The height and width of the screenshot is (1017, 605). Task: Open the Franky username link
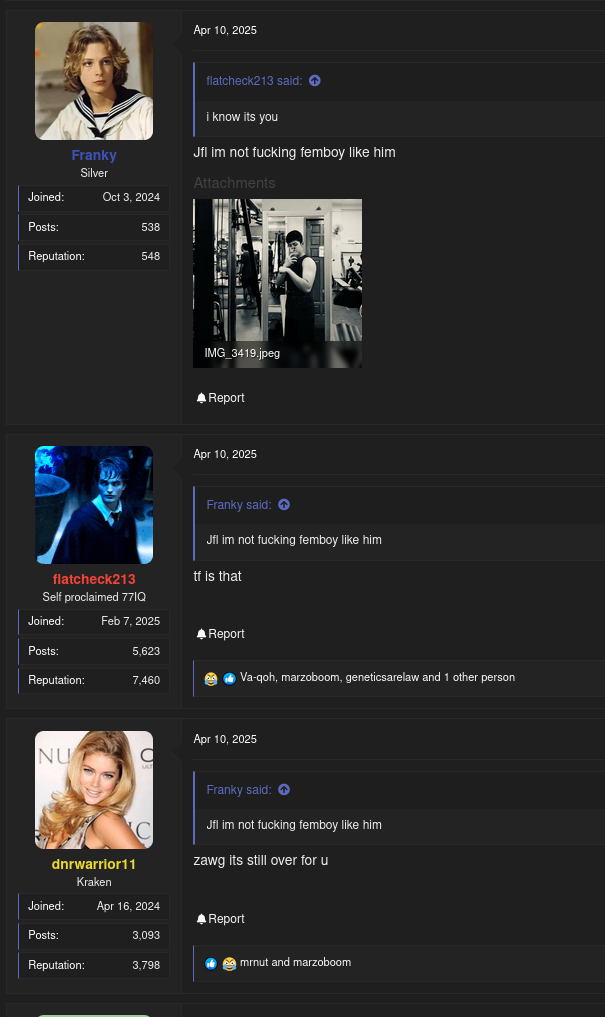[x=94, y=155]
